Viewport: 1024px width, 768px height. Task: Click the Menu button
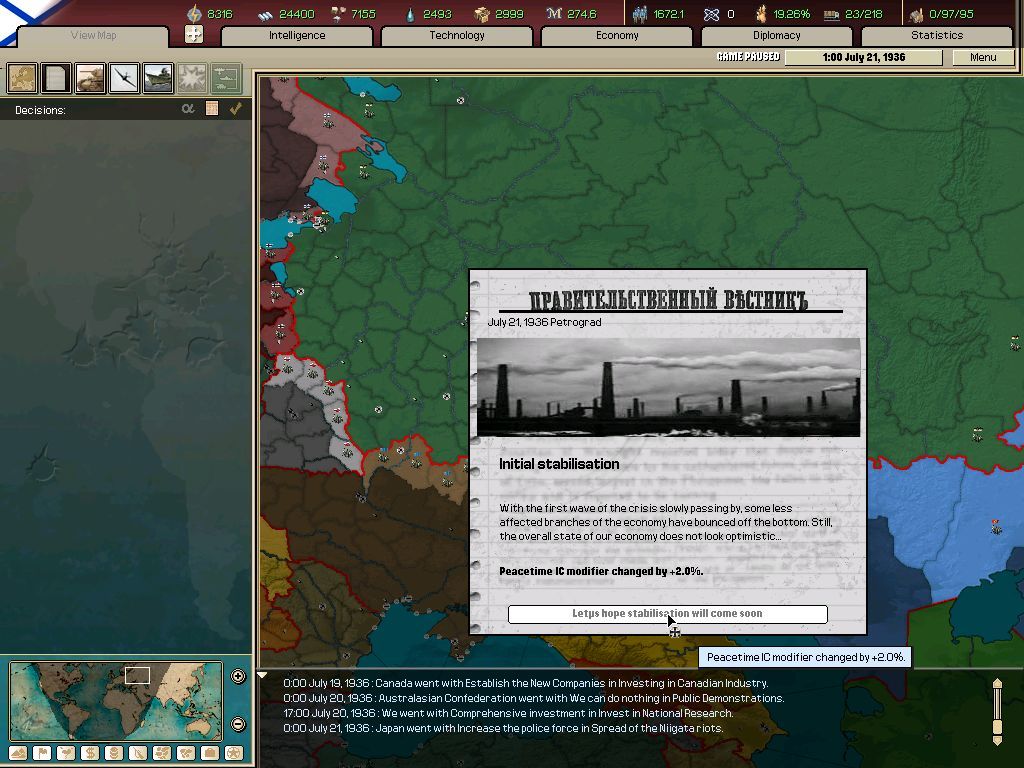(x=983, y=57)
